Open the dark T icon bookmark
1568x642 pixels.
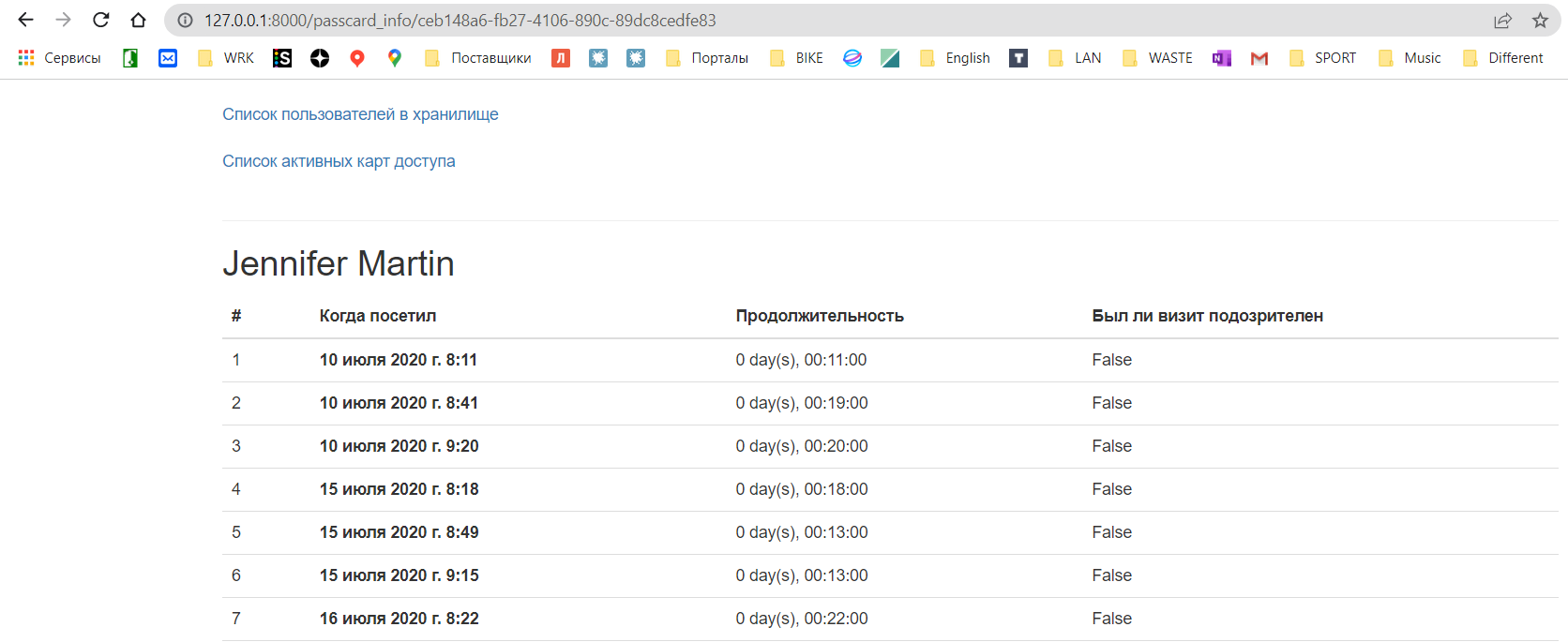[1018, 58]
